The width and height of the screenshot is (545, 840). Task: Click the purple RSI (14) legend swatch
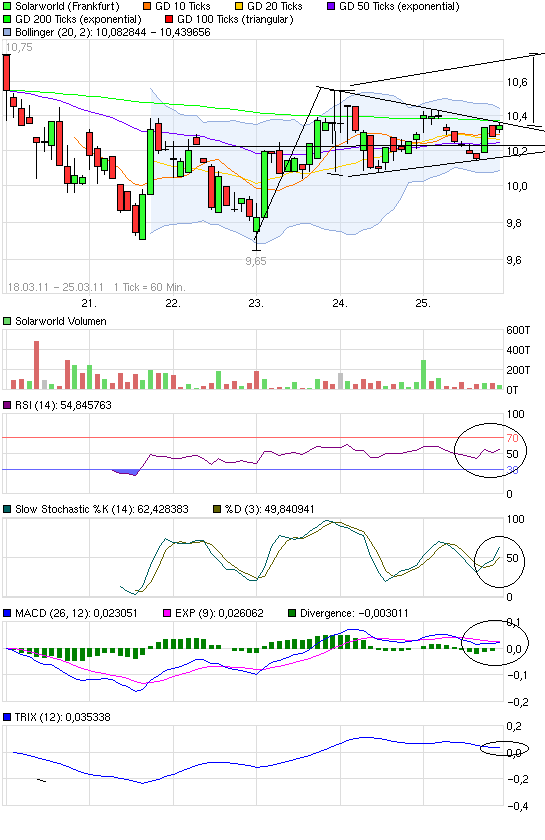point(7,406)
